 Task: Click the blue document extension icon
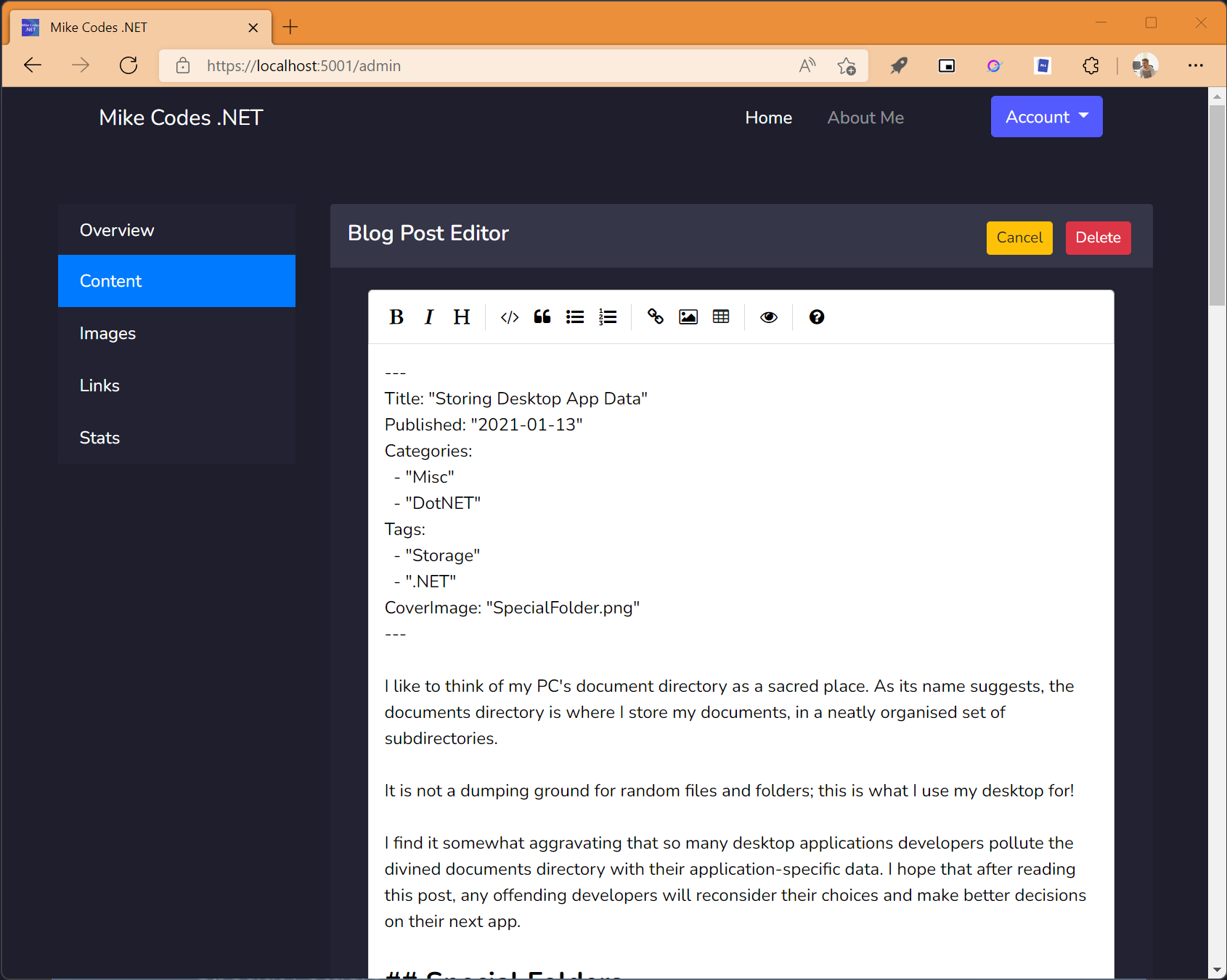(x=1043, y=66)
